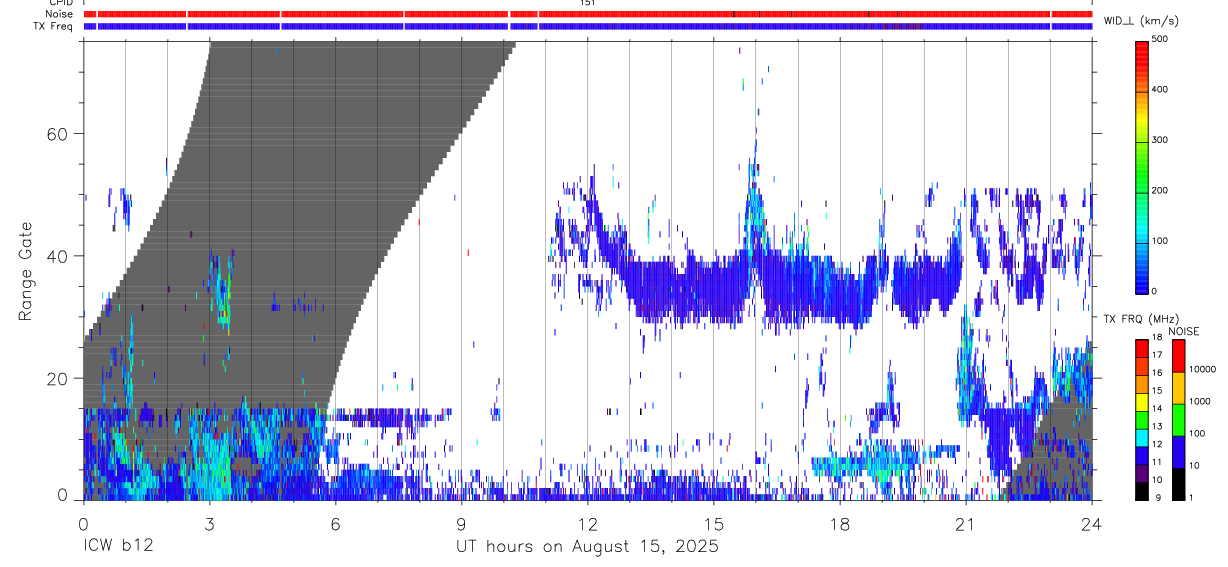Select the blue TX Freq strip above plot

point(588,26)
